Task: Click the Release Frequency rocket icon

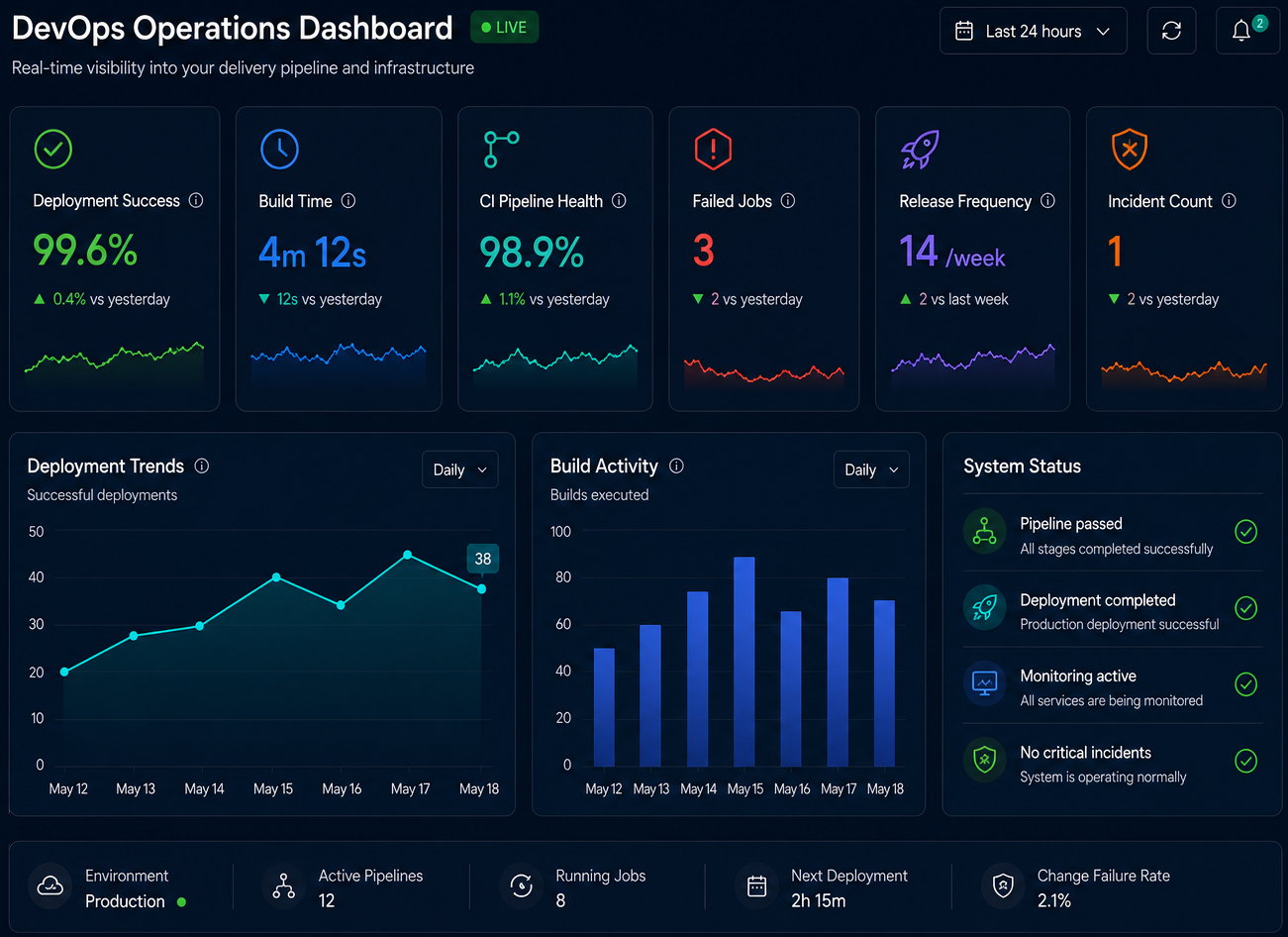Action: (x=920, y=150)
